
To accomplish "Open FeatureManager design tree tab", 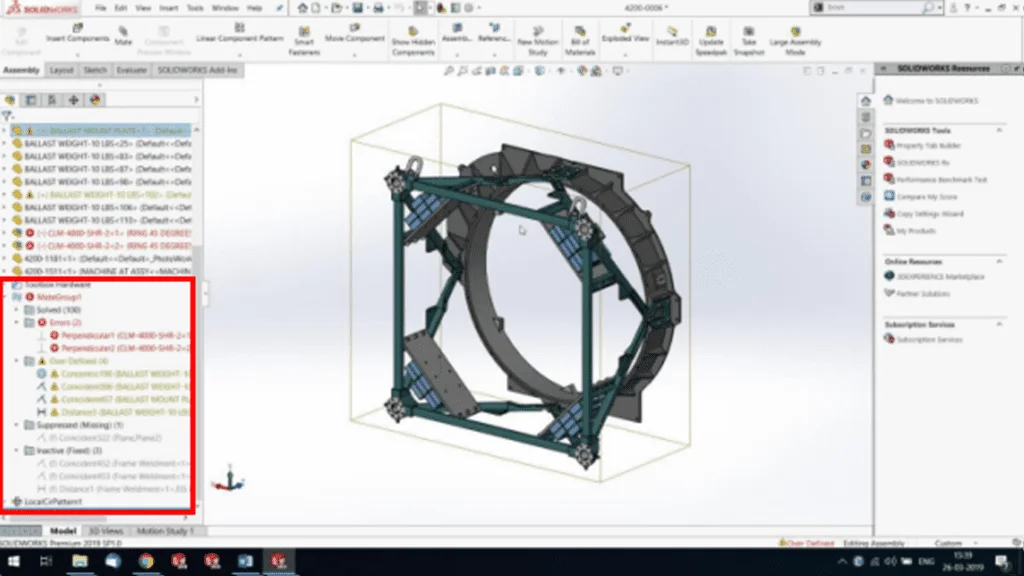I will tap(10, 100).
